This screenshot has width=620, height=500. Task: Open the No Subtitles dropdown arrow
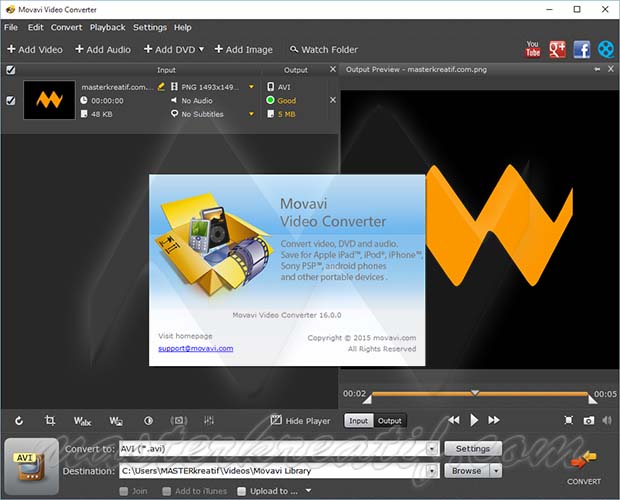[251, 114]
